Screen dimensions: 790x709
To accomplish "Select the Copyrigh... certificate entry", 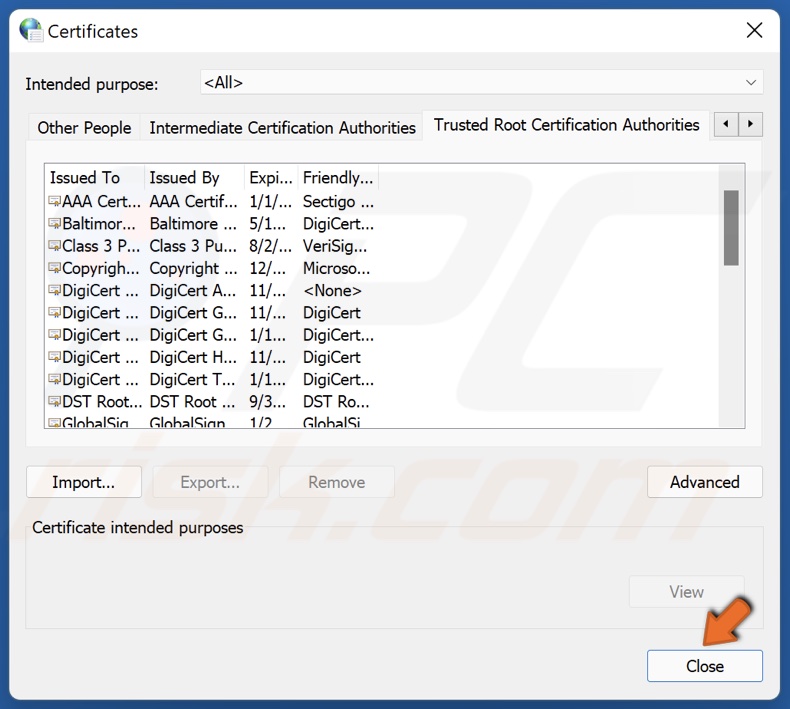I will point(101,268).
